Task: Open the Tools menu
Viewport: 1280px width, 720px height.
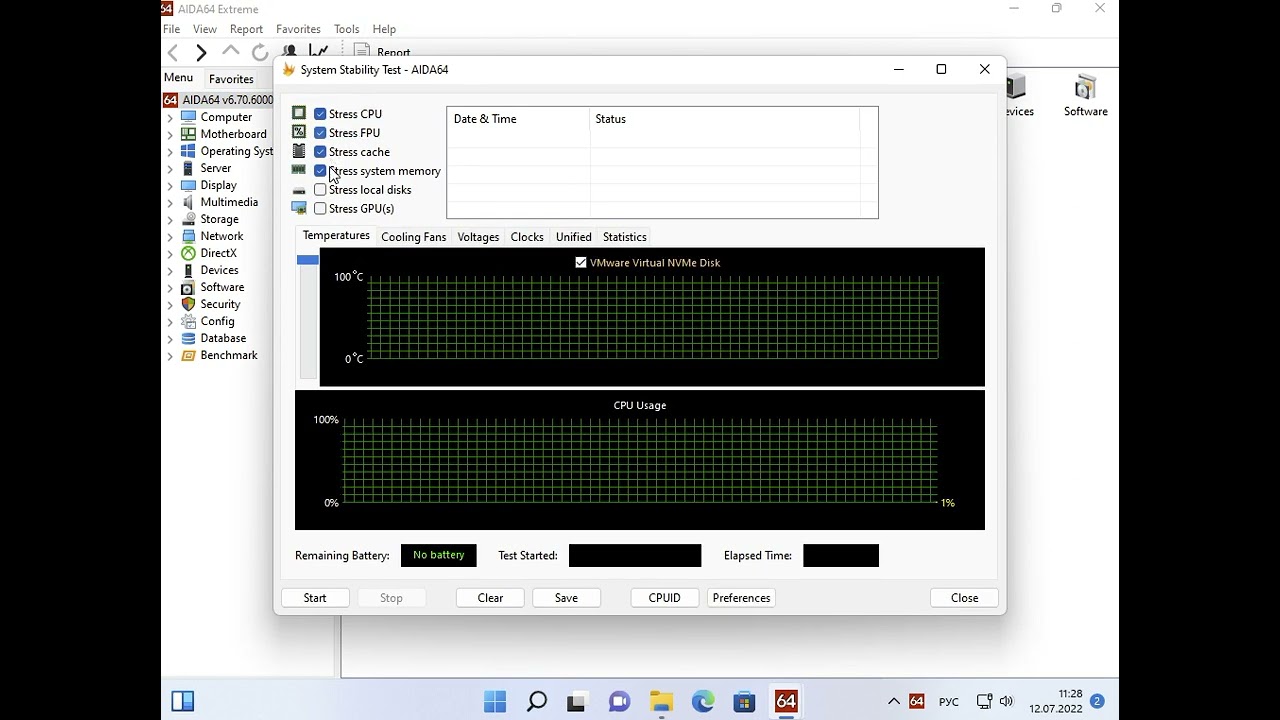Action: [347, 29]
